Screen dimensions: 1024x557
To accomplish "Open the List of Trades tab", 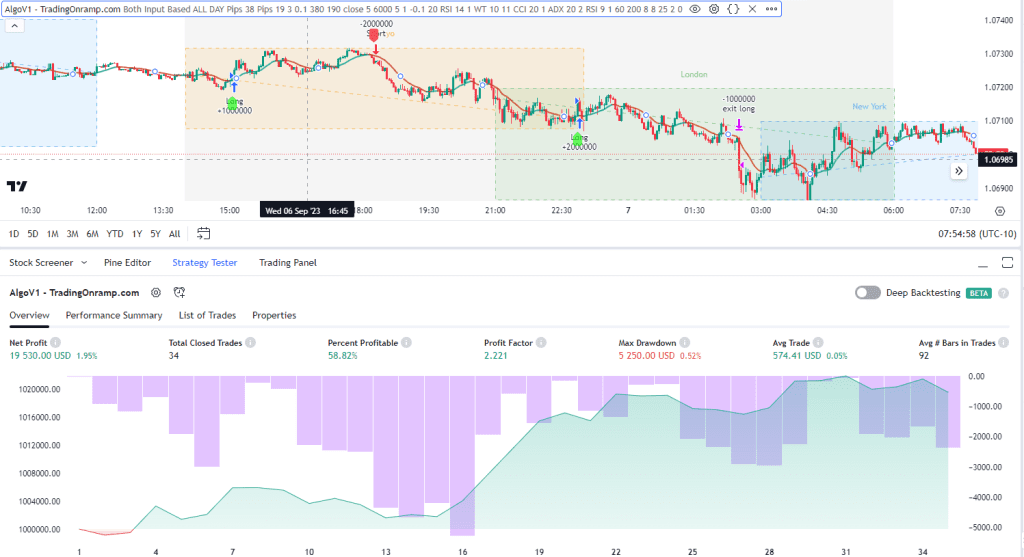I will 206,315.
